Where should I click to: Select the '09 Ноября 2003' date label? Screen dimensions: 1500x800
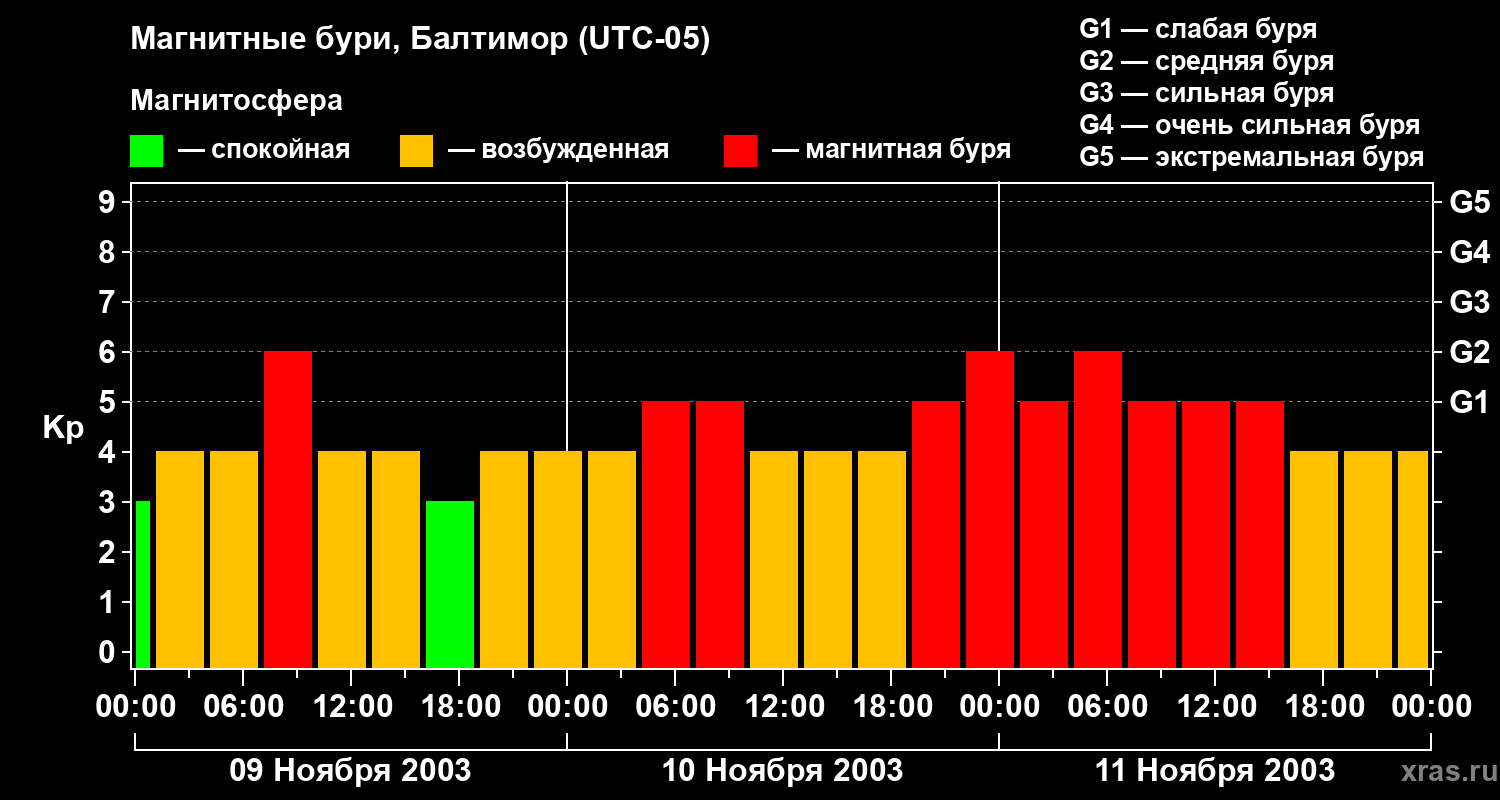[350, 771]
